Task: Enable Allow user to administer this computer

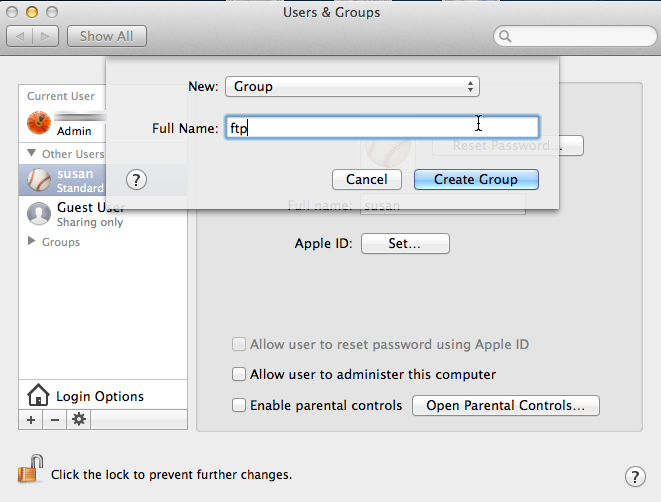Action: 239,375
